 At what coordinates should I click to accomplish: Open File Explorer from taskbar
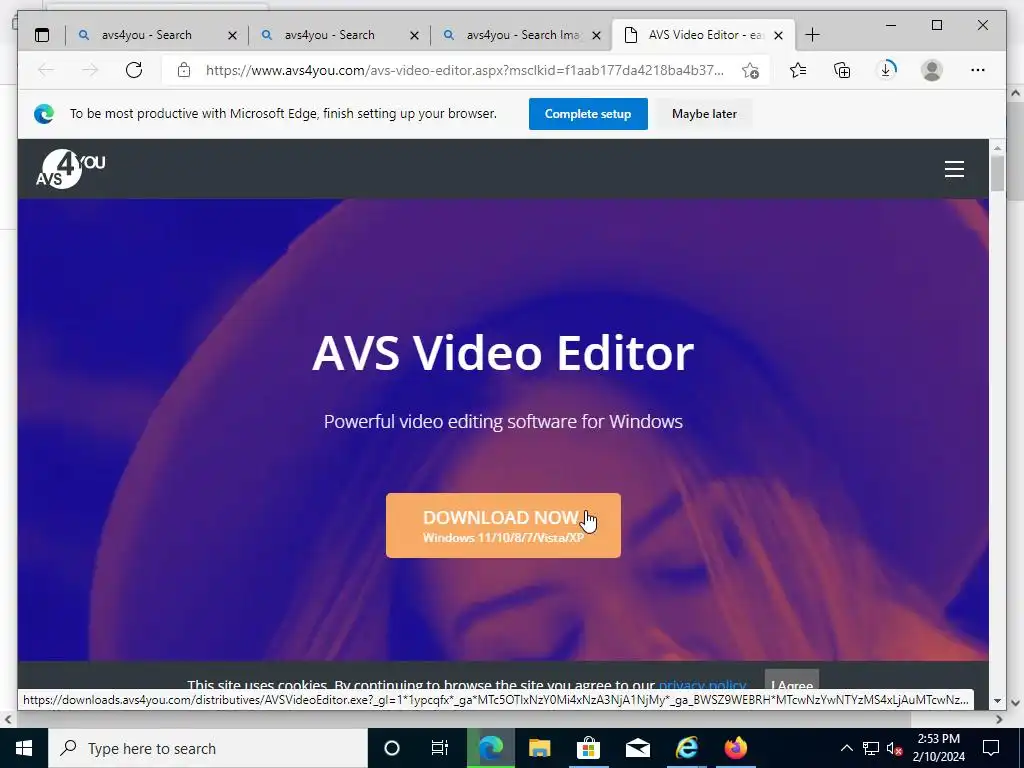tap(539, 748)
